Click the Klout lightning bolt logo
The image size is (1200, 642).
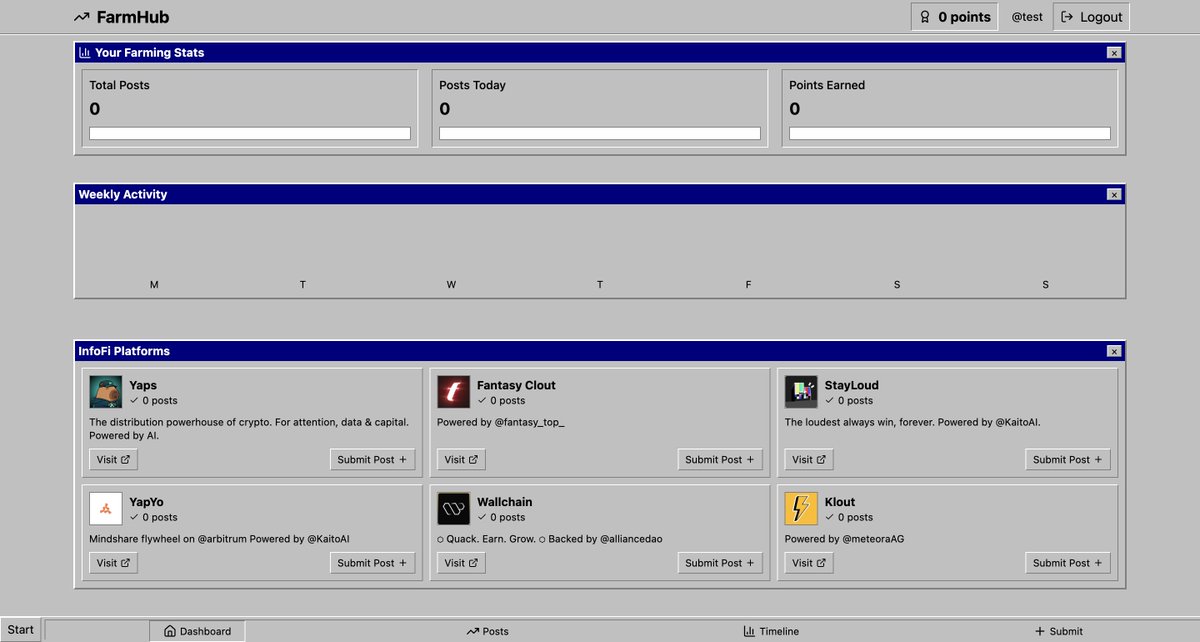802,509
